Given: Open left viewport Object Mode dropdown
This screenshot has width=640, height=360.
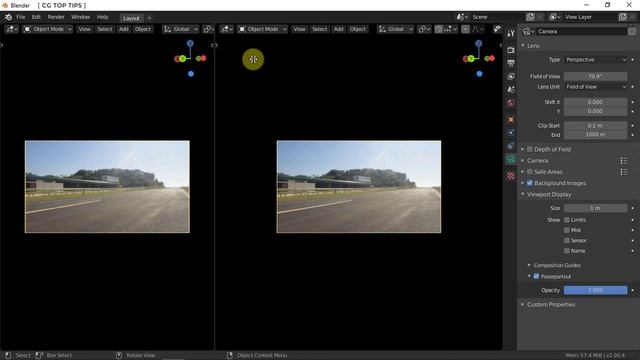Looking at the screenshot, I should 48,29.
